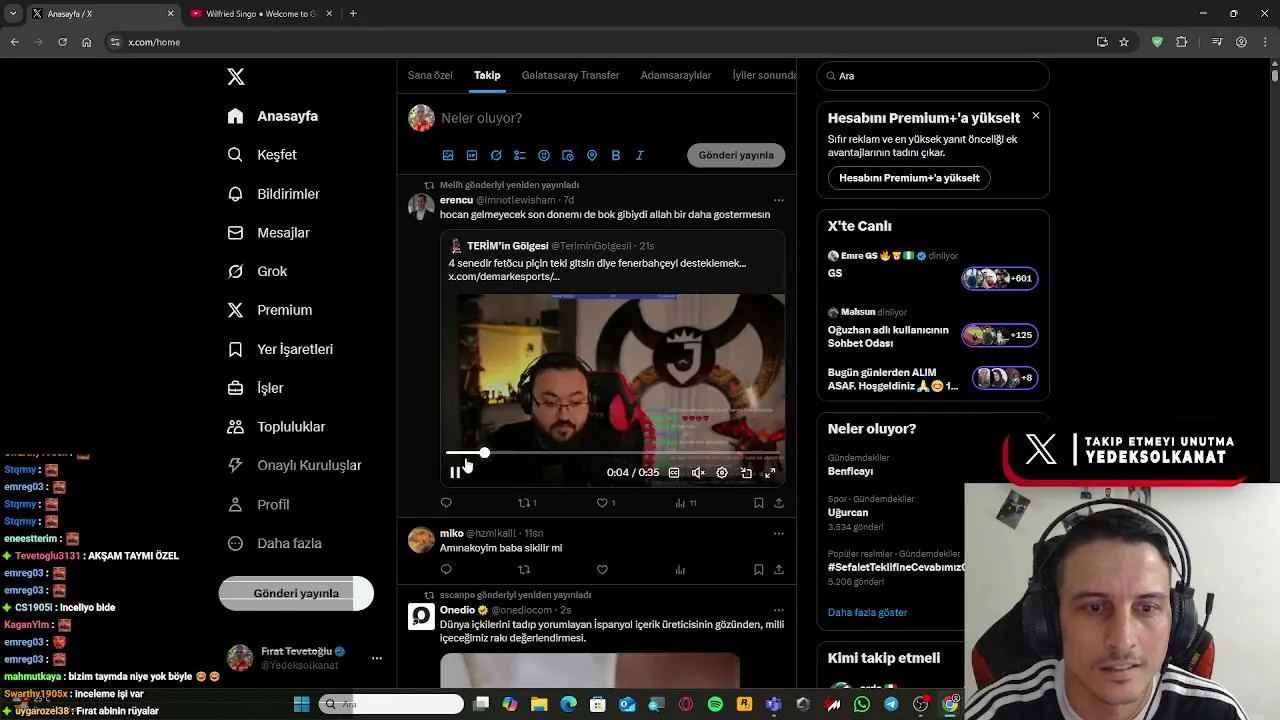Schedule the post with the calendar icon
Screen dimensions: 1280x720
click(x=568, y=155)
